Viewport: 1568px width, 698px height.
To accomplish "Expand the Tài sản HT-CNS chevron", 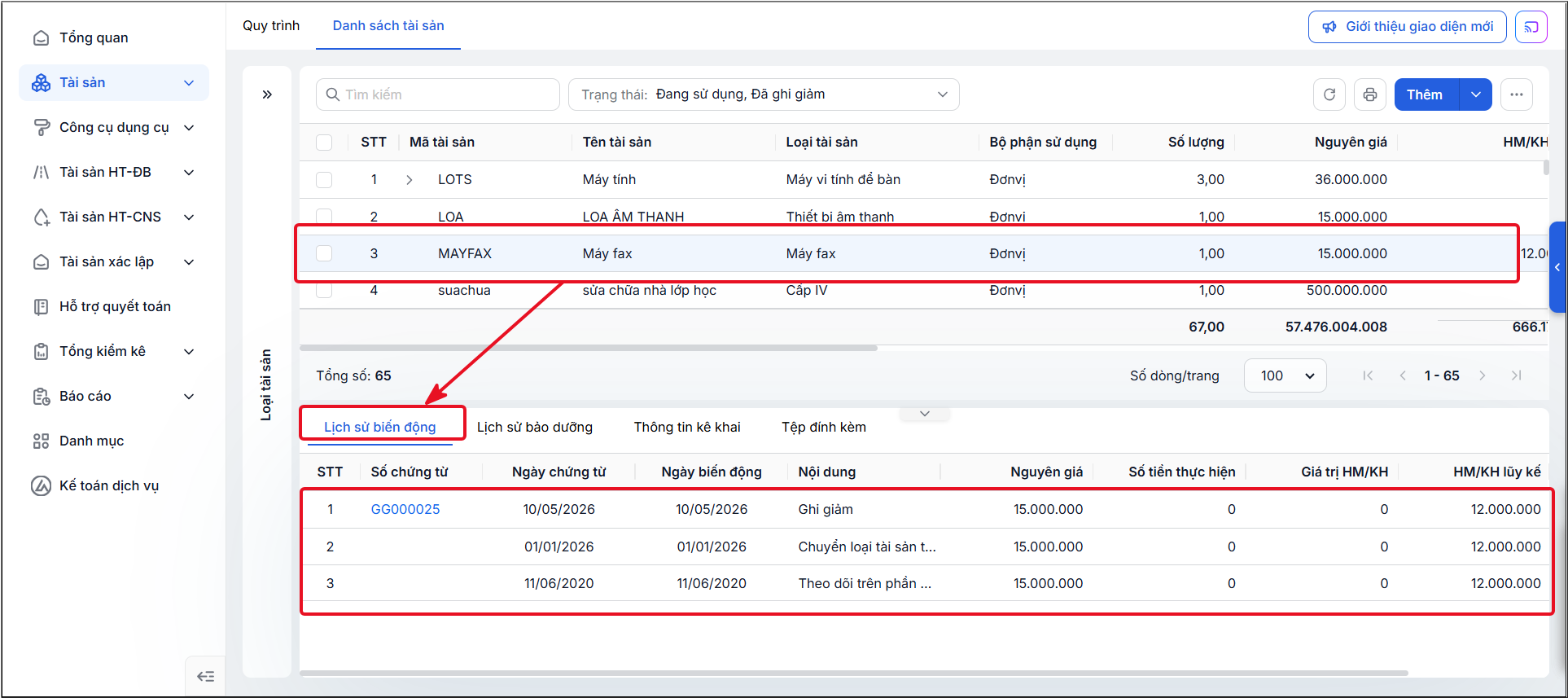I will [x=189, y=217].
